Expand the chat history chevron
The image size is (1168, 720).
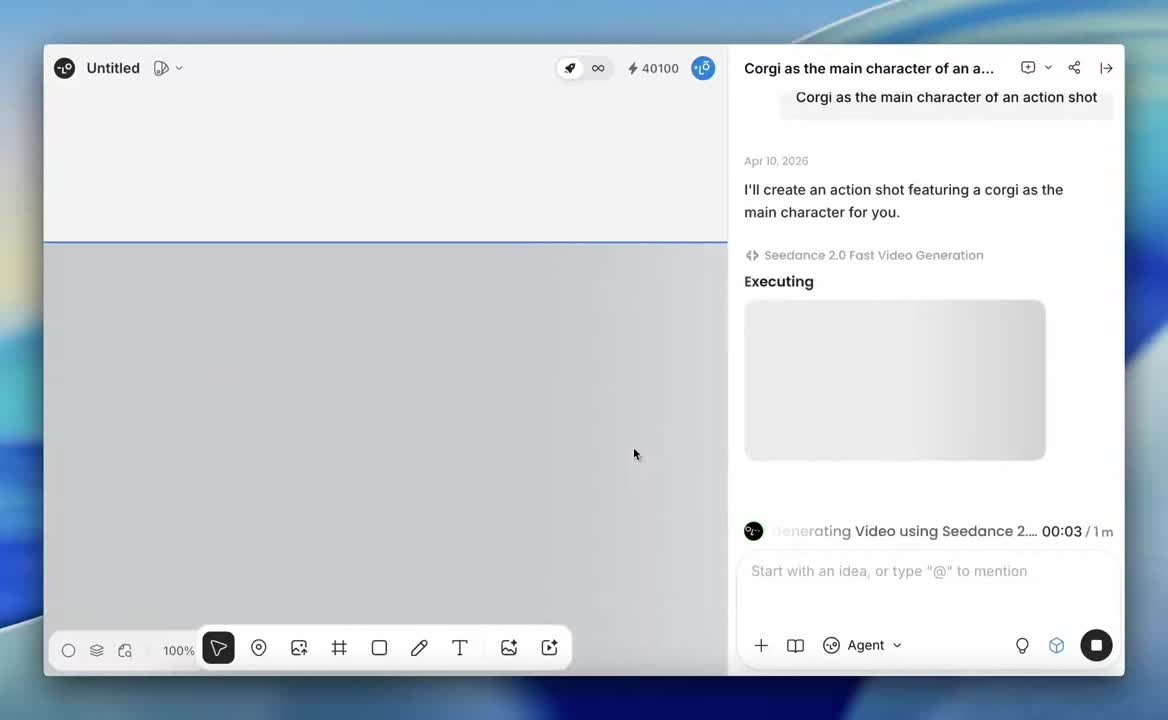pyautogui.click(x=1048, y=68)
